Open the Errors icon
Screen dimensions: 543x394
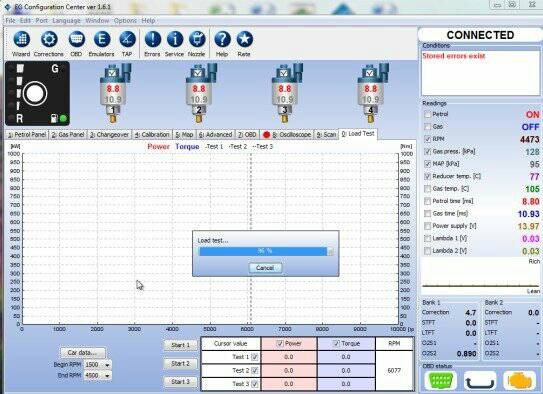point(153,39)
